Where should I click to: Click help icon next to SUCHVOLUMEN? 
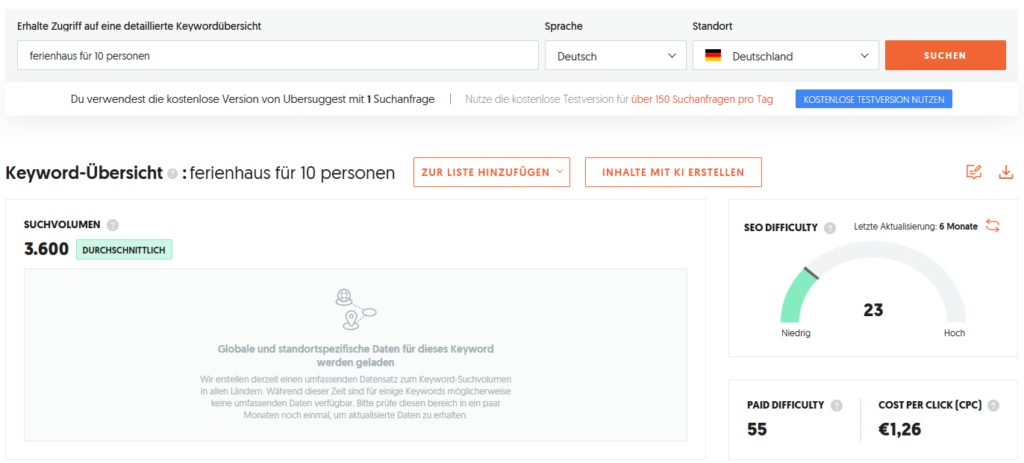pyautogui.click(x=112, y=225)
